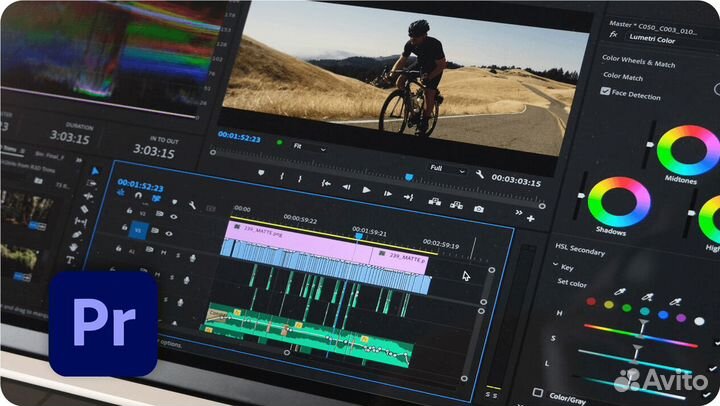Open Program Monitor settings wrench
The width and height of the screenshot is (720, 406).
point(481,173)
